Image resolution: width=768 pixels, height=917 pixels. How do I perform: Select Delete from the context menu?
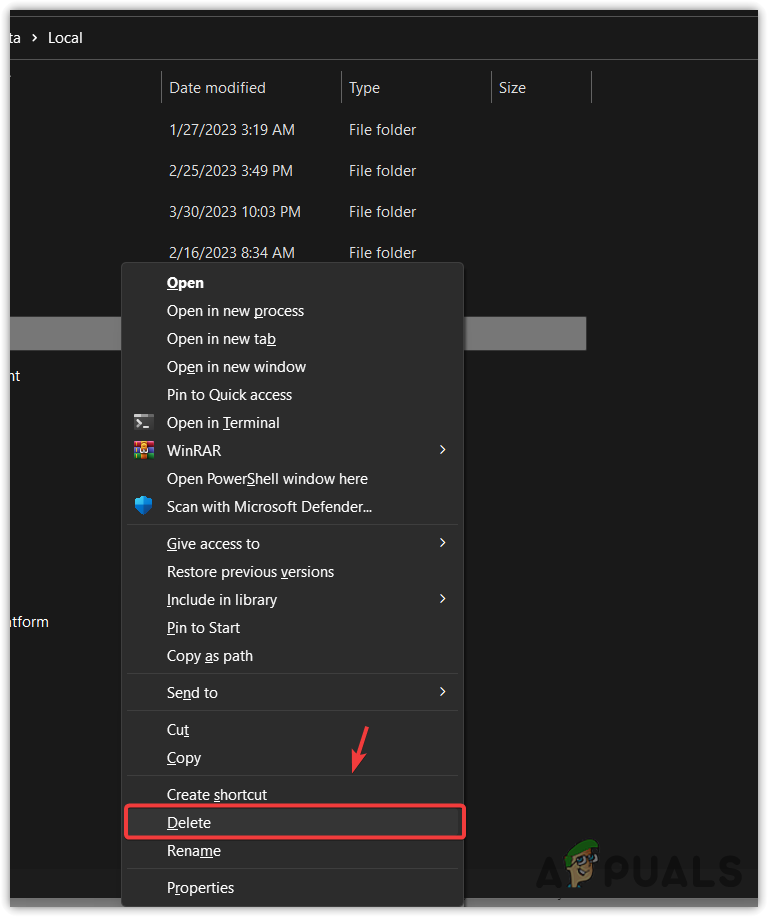point(189,822)
